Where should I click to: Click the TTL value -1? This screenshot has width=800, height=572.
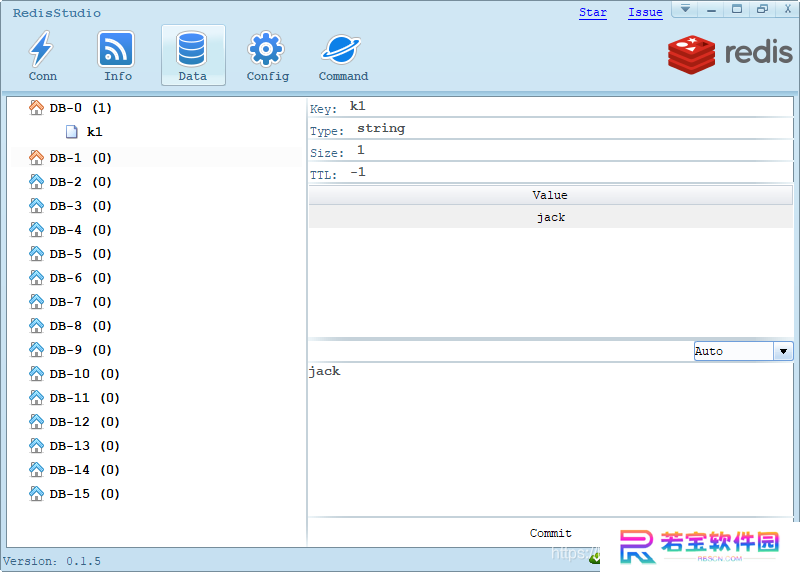[358, 172]
